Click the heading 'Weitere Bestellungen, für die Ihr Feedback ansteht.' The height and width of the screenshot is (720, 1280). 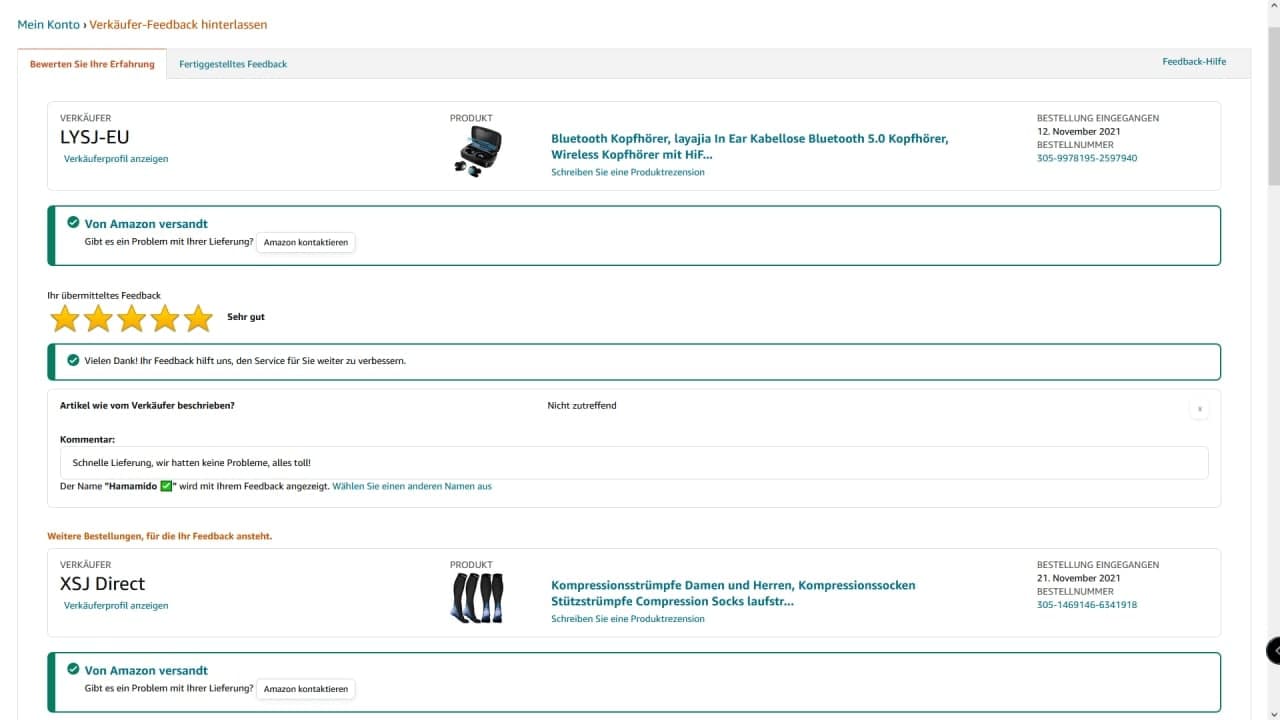[160, 537]
